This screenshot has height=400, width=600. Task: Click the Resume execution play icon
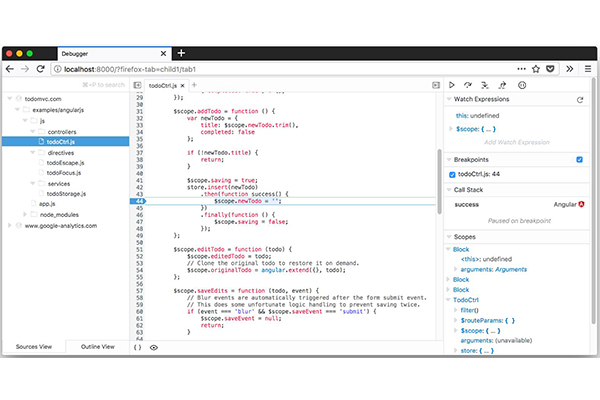[x=452, y=85]
